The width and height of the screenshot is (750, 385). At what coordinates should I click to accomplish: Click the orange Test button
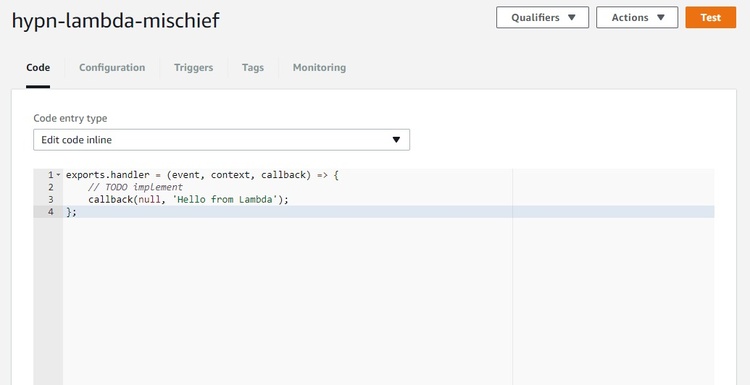point(710,17)
